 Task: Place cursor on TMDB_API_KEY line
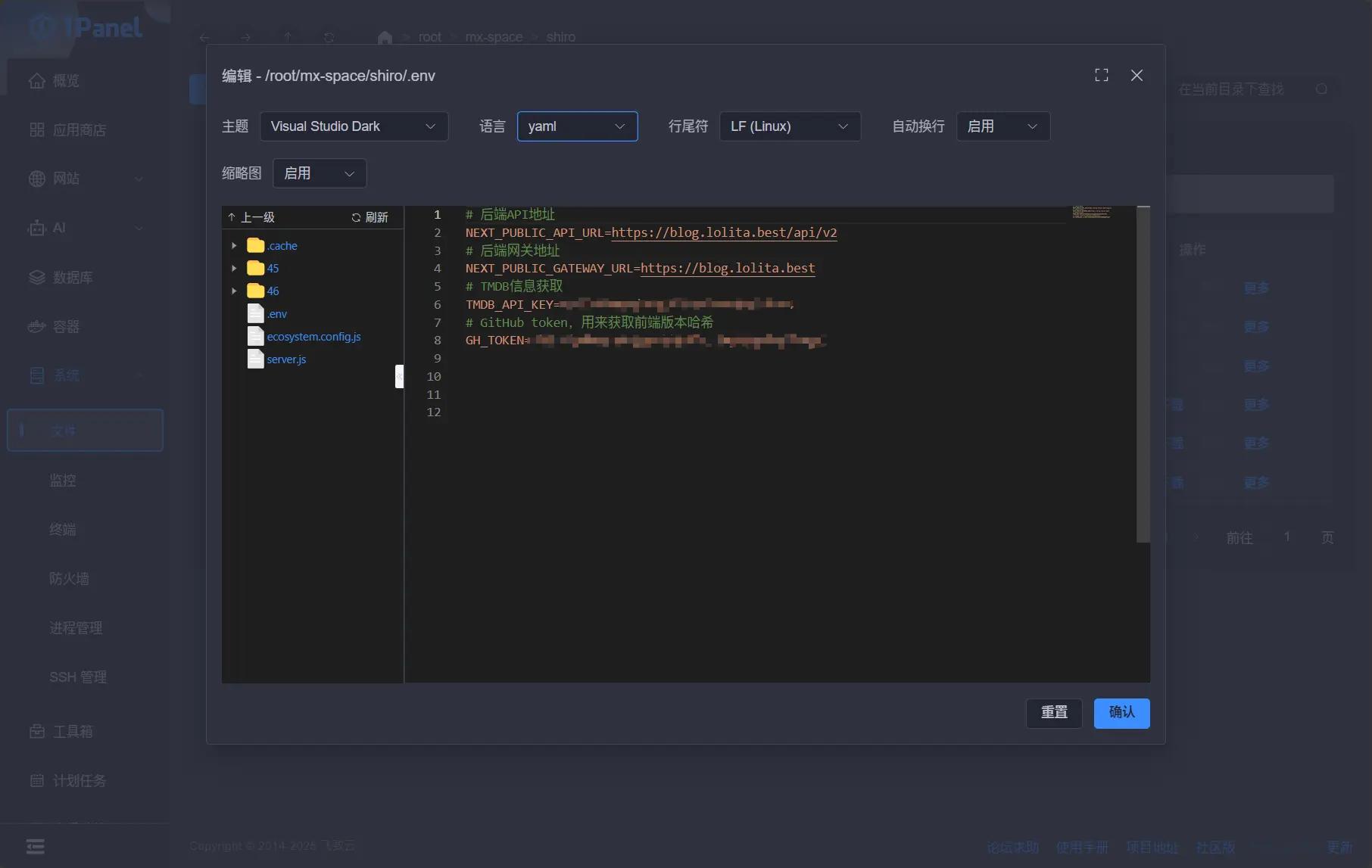[629, 304]
